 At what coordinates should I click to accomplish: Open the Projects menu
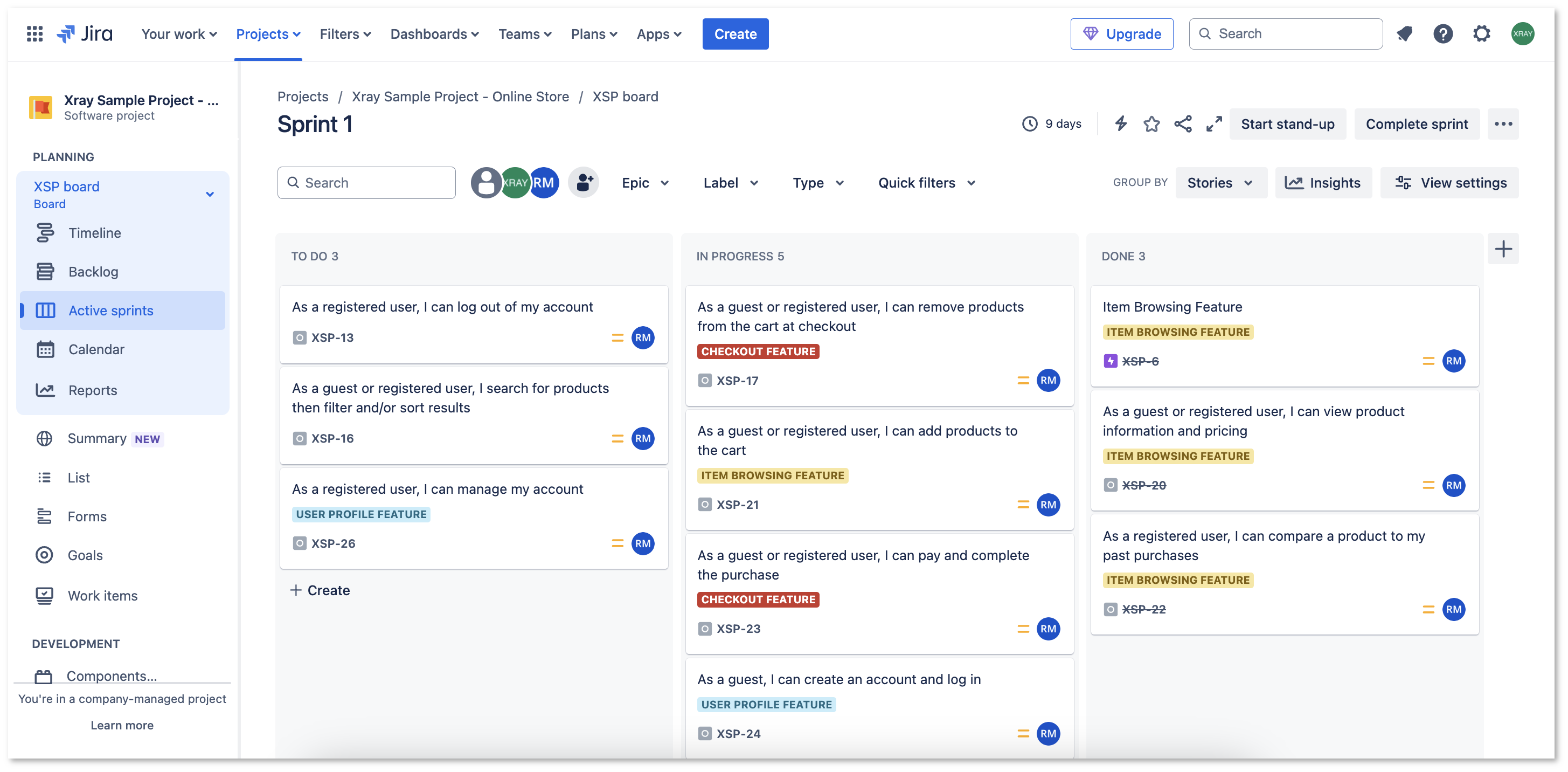point(268,33)
